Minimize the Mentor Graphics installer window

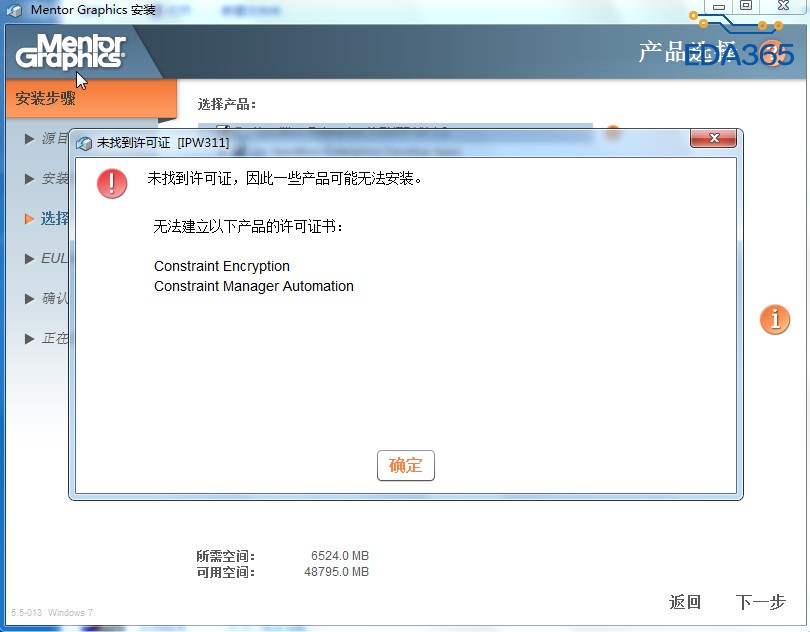pyautogui.click(x=719, y=7)
